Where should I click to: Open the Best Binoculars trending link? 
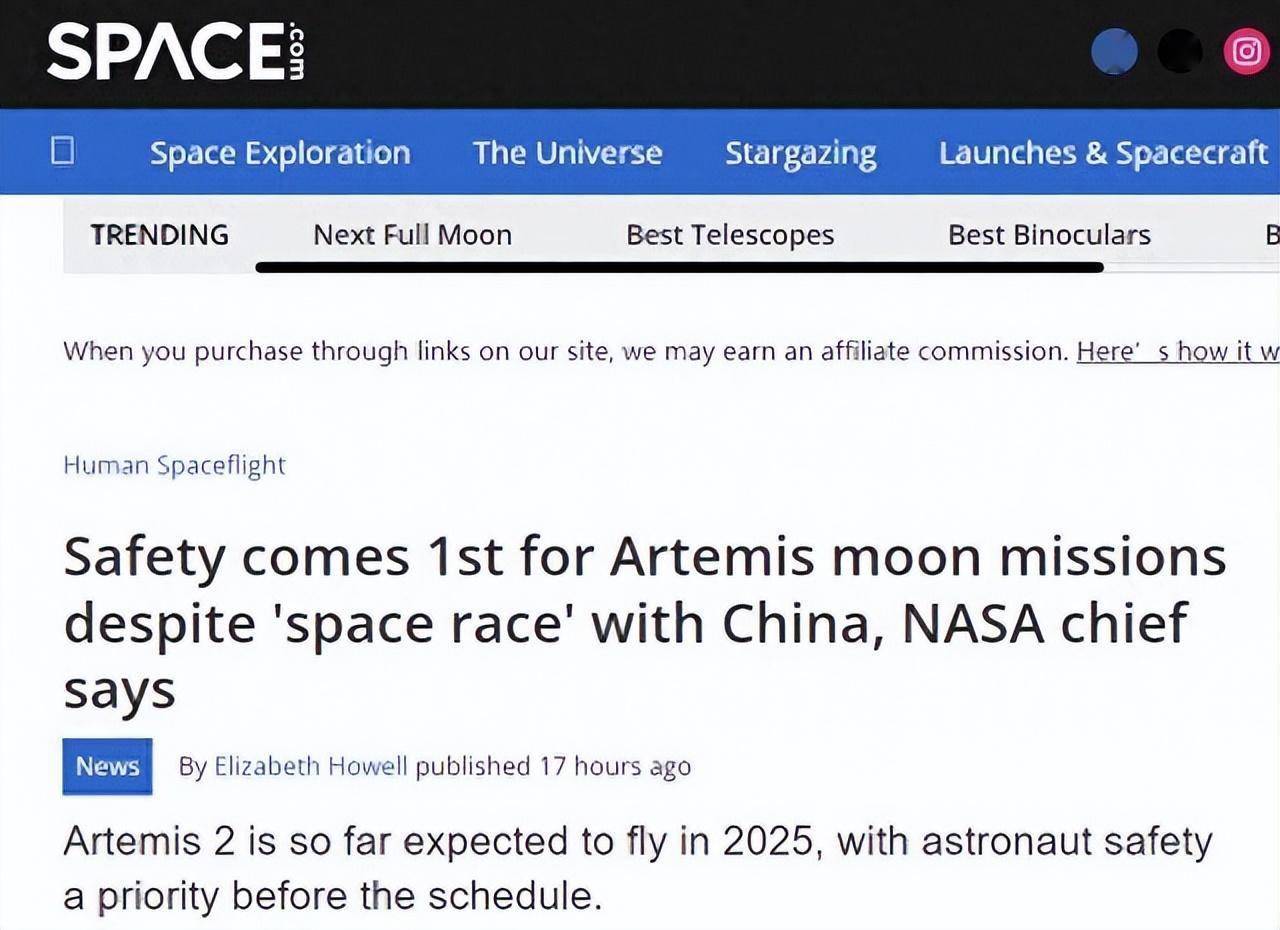click(x=1047, y=234)
